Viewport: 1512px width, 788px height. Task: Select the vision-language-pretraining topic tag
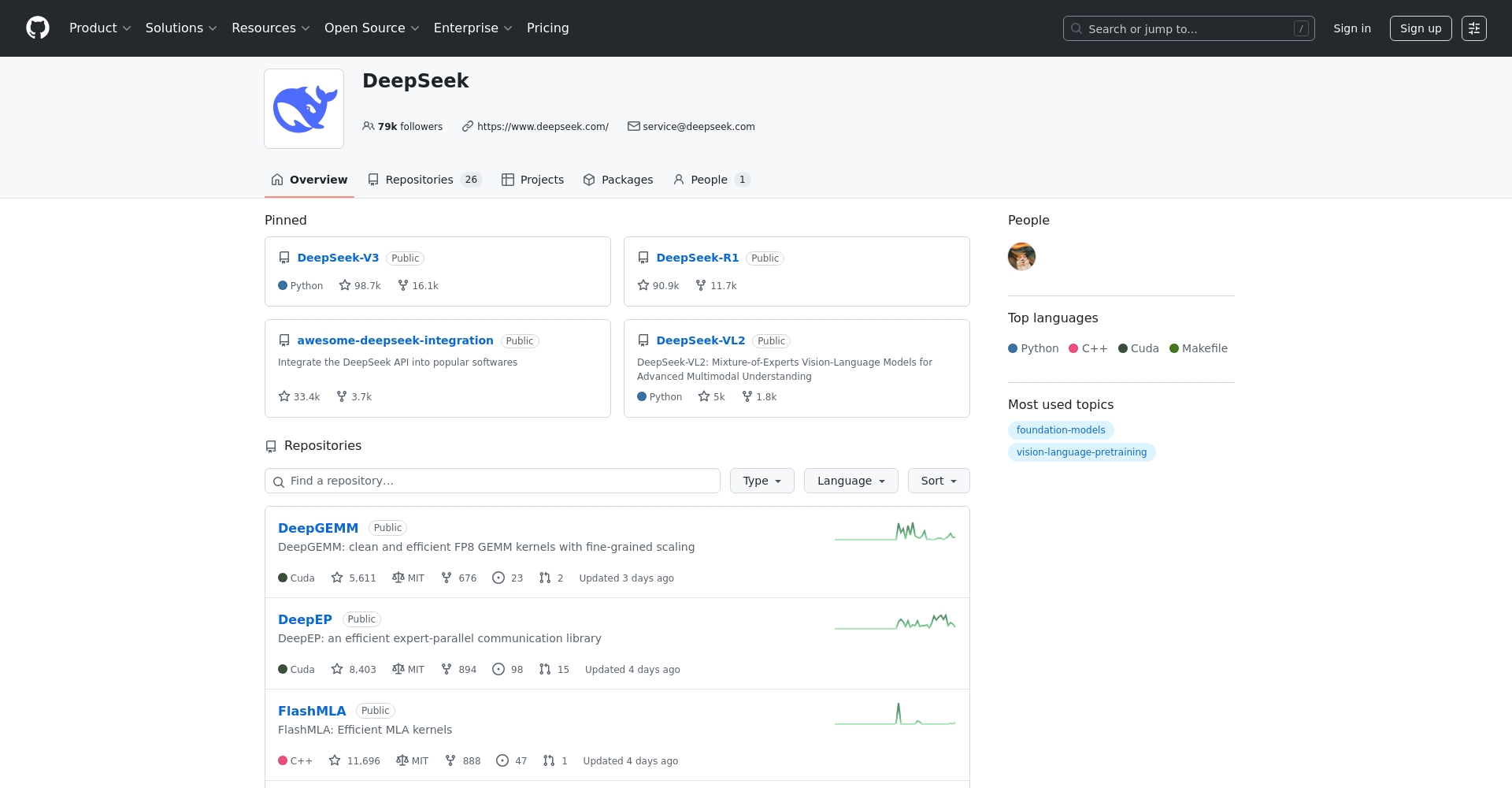(1081, 452)
